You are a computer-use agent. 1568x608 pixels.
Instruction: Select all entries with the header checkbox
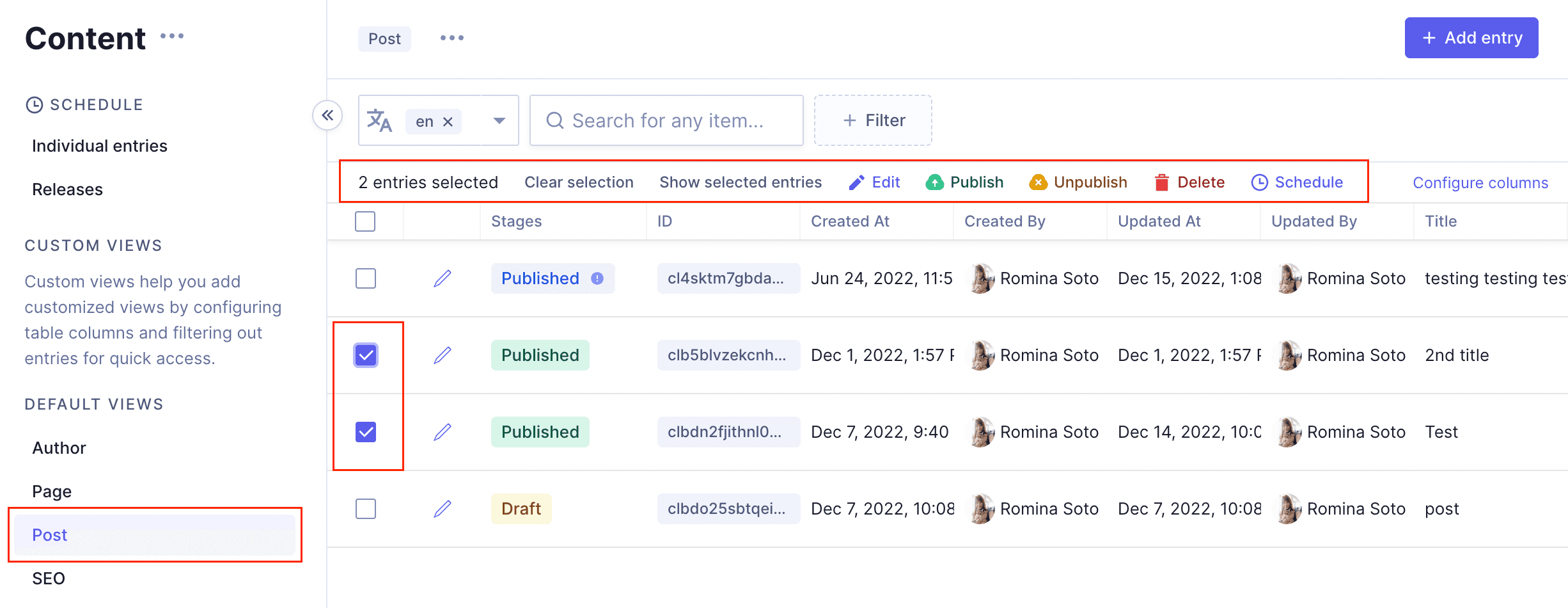365,221
